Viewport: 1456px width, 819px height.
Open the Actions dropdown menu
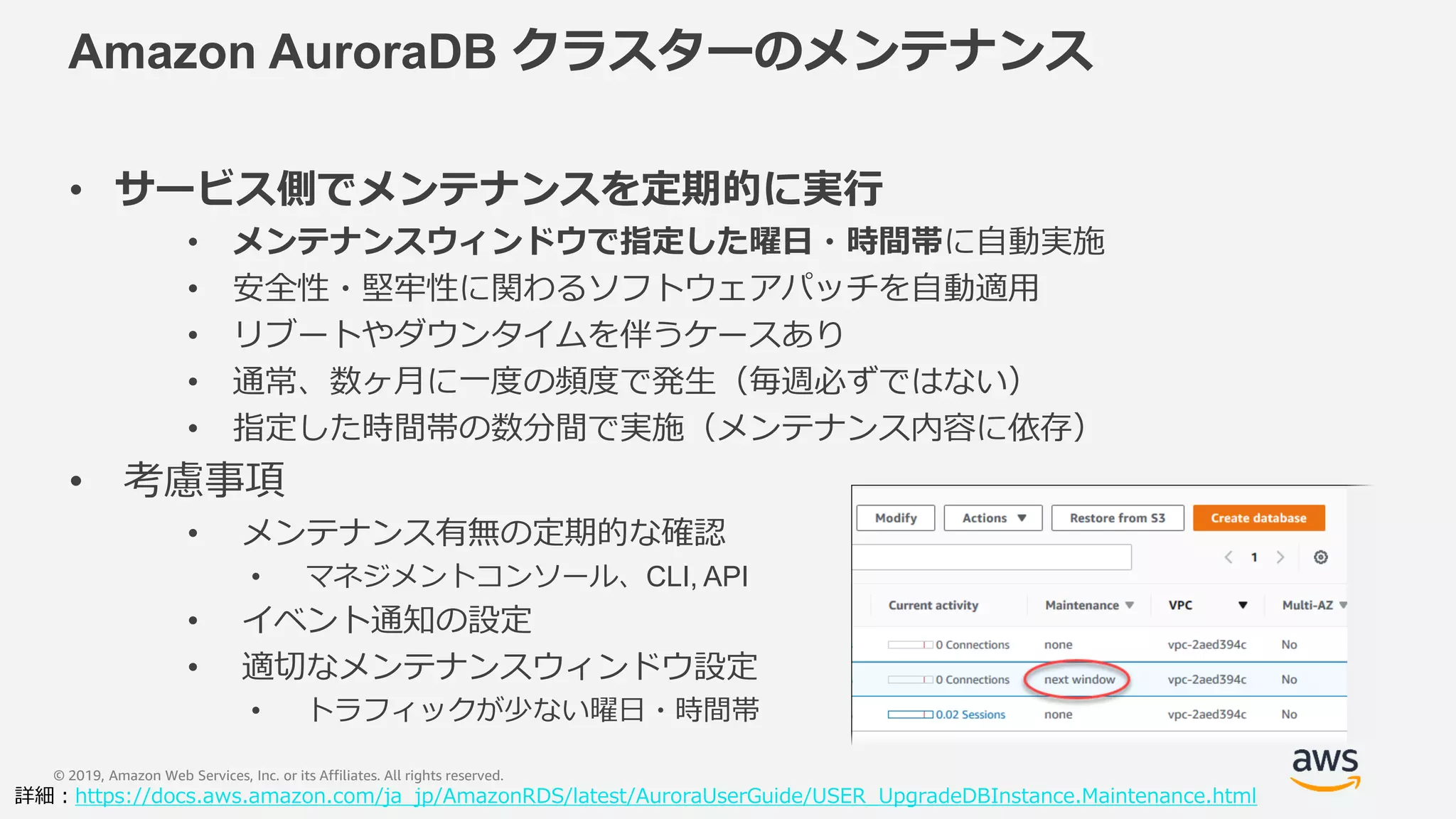tap(993, 518)
